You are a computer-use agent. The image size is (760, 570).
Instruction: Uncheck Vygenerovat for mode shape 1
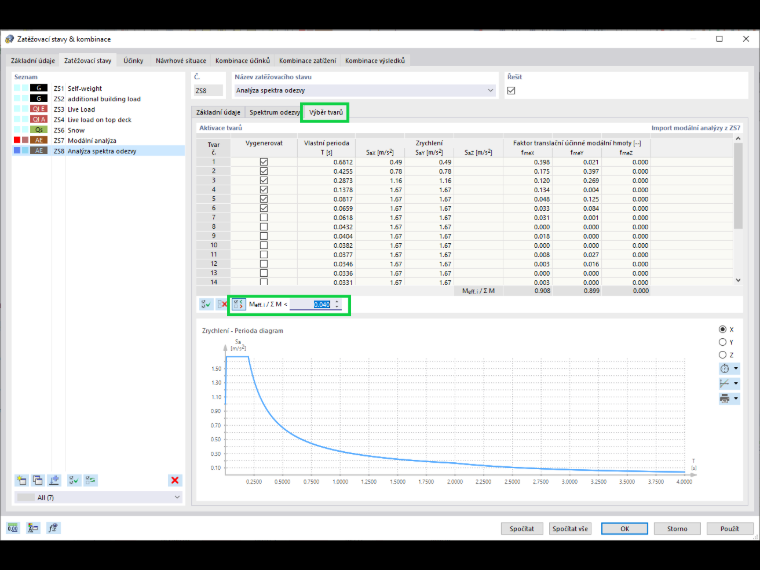pyautogui.click(x=264, y=162)
